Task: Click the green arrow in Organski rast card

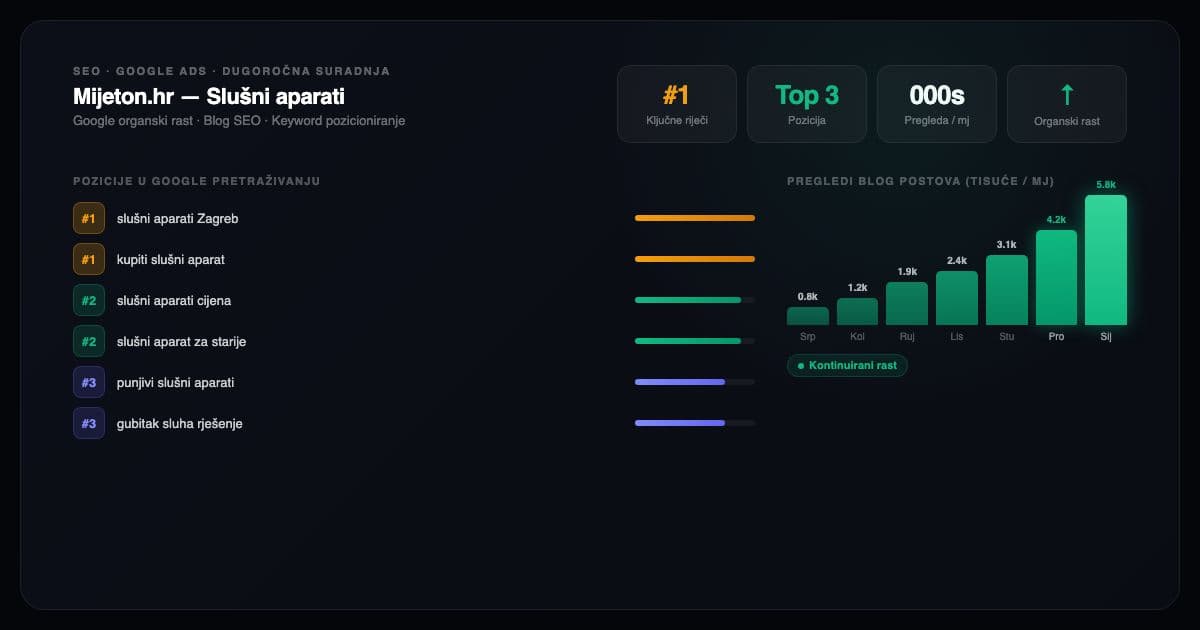Action: (1067, 95)
